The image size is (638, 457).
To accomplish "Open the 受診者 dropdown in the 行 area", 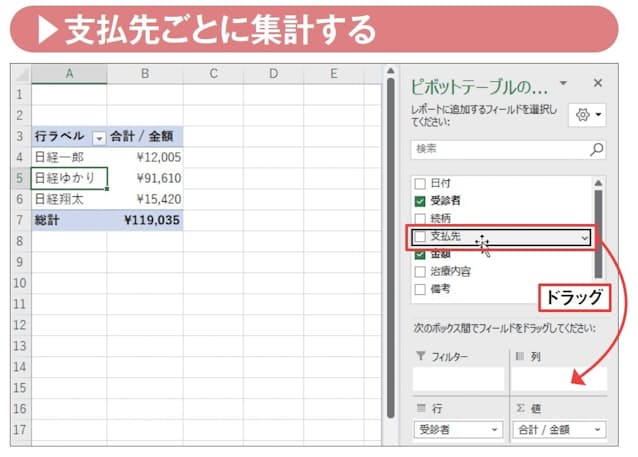I will pos(494,430).
